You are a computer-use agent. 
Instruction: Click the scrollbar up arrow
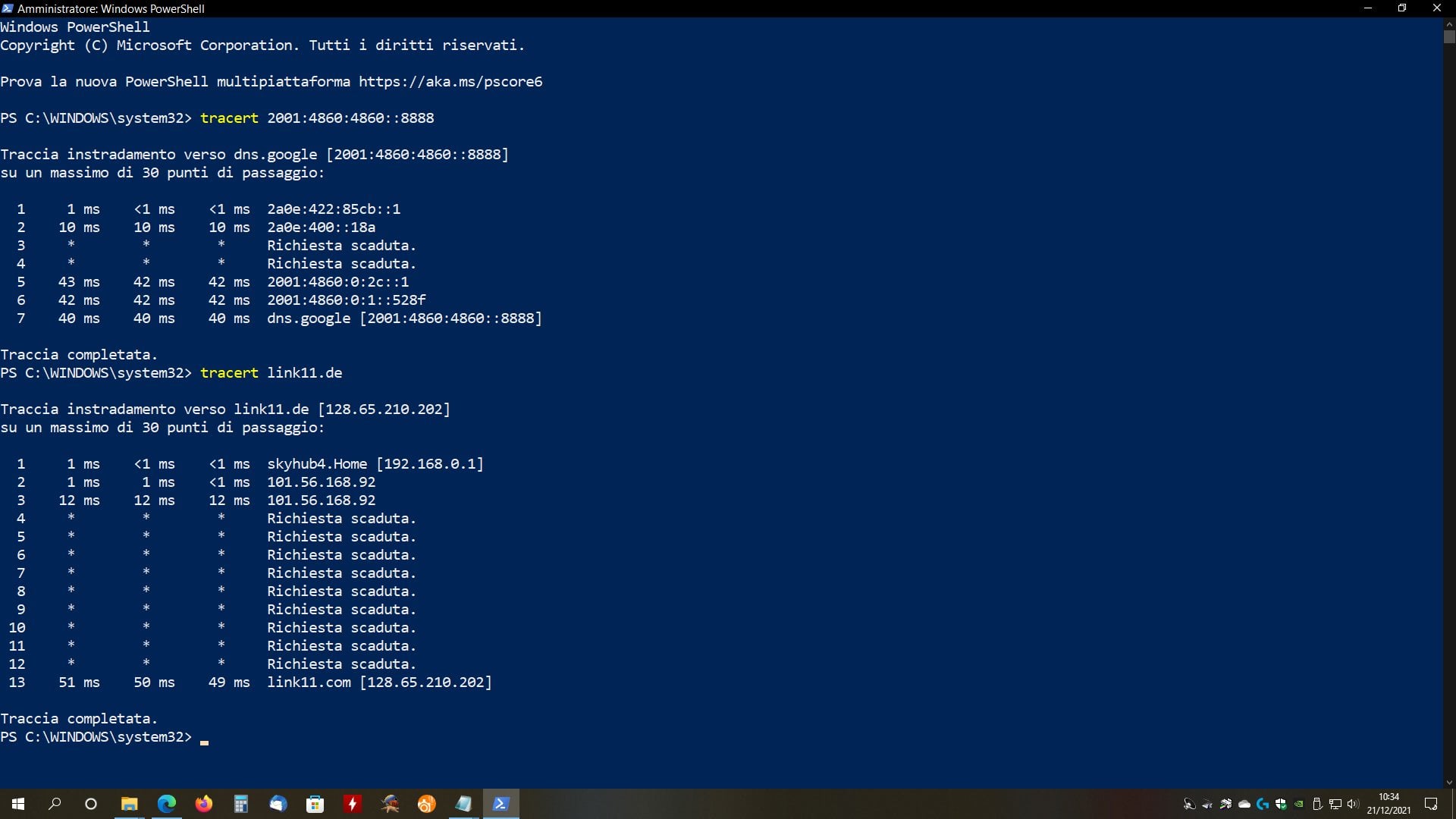[1449, 24]
